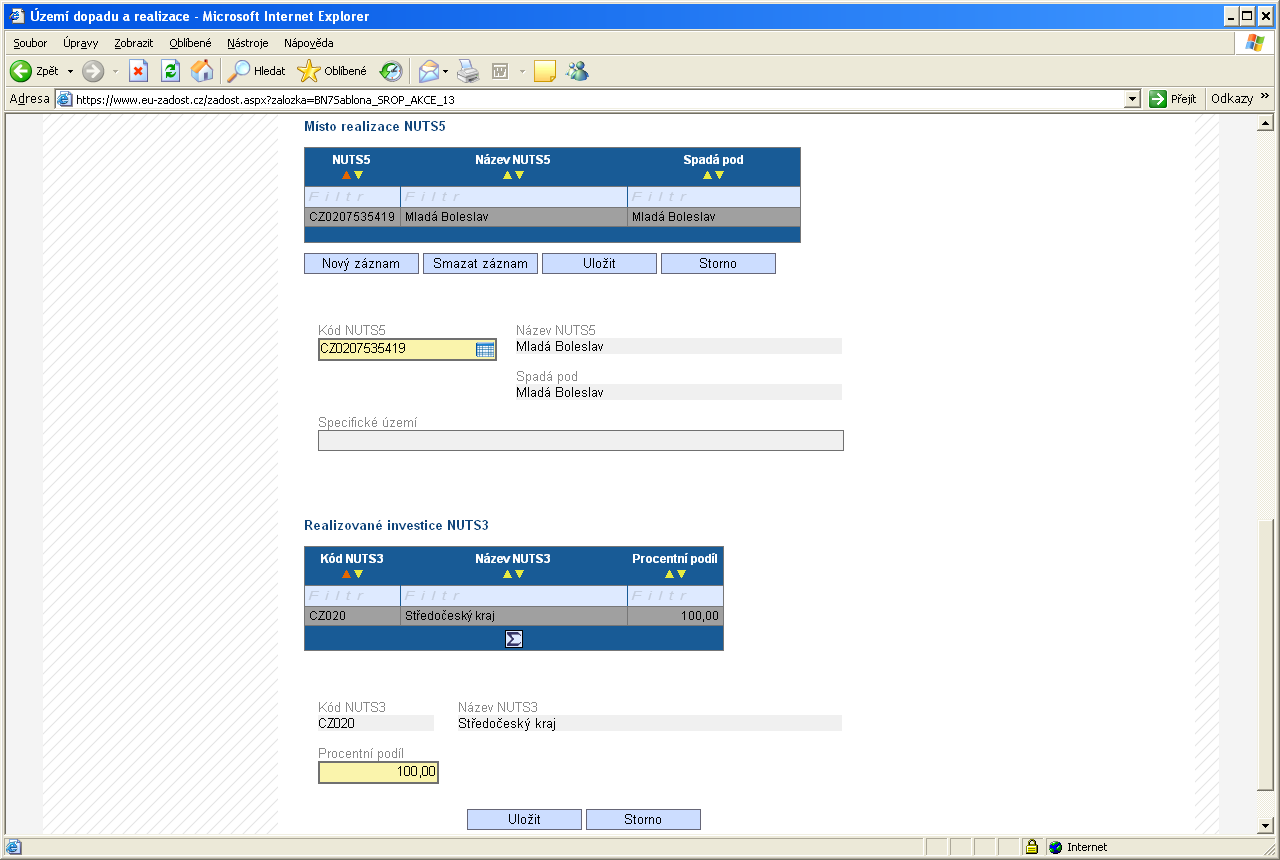Select the CZ0207535419 table row
The image size is (1280, 860).
point(552,216)
